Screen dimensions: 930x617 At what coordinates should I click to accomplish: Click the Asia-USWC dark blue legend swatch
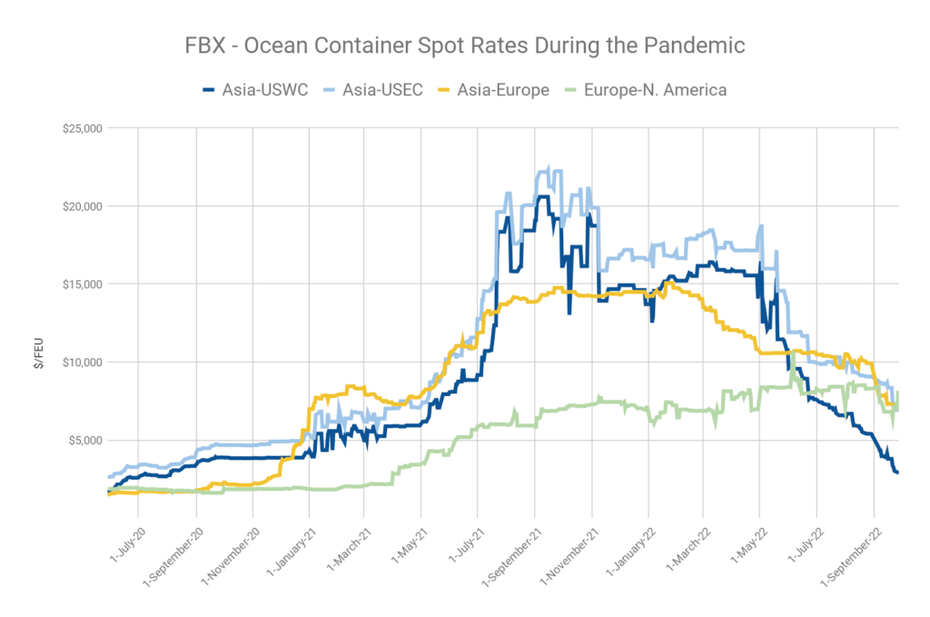209,90
